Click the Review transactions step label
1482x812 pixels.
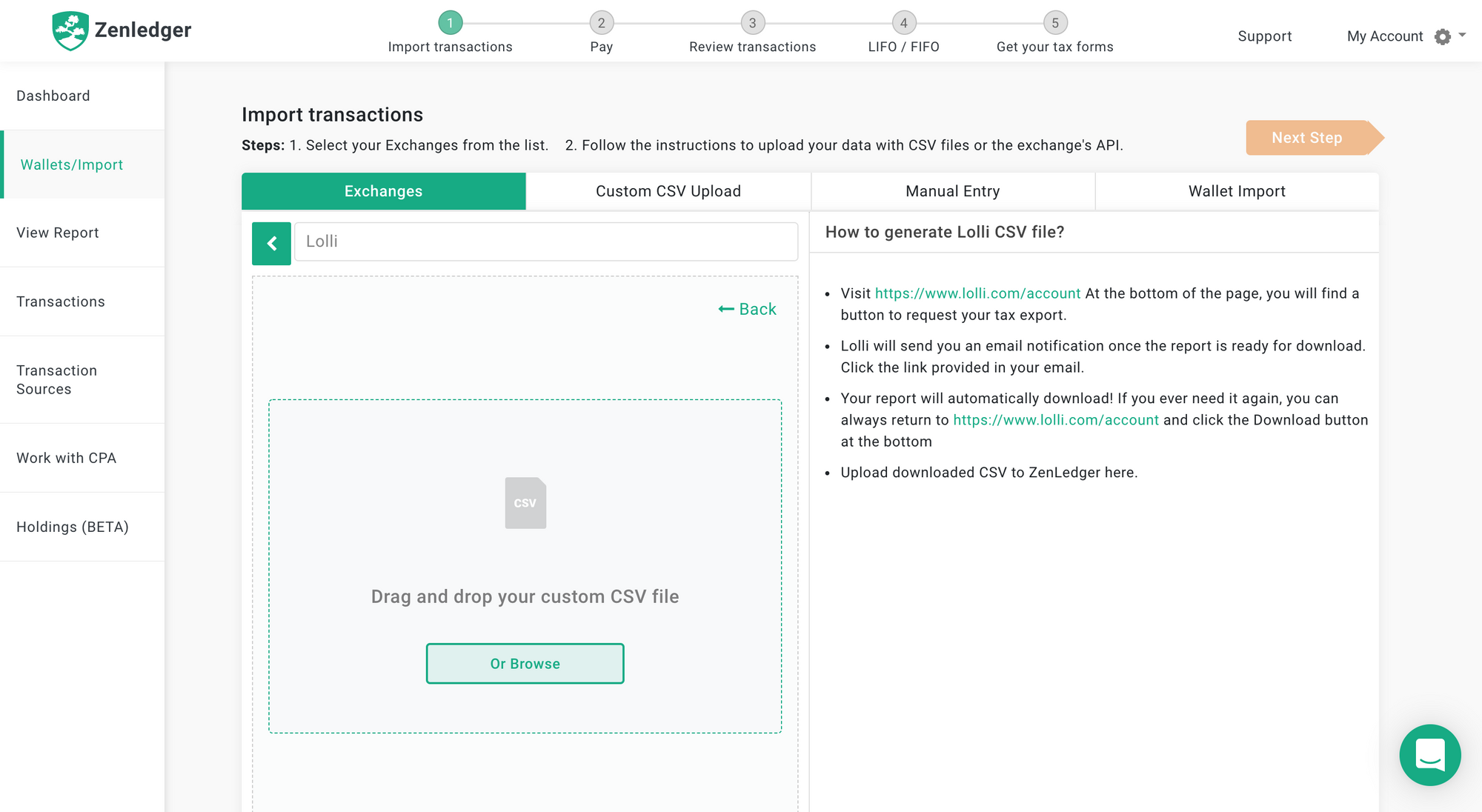(752, 47)
